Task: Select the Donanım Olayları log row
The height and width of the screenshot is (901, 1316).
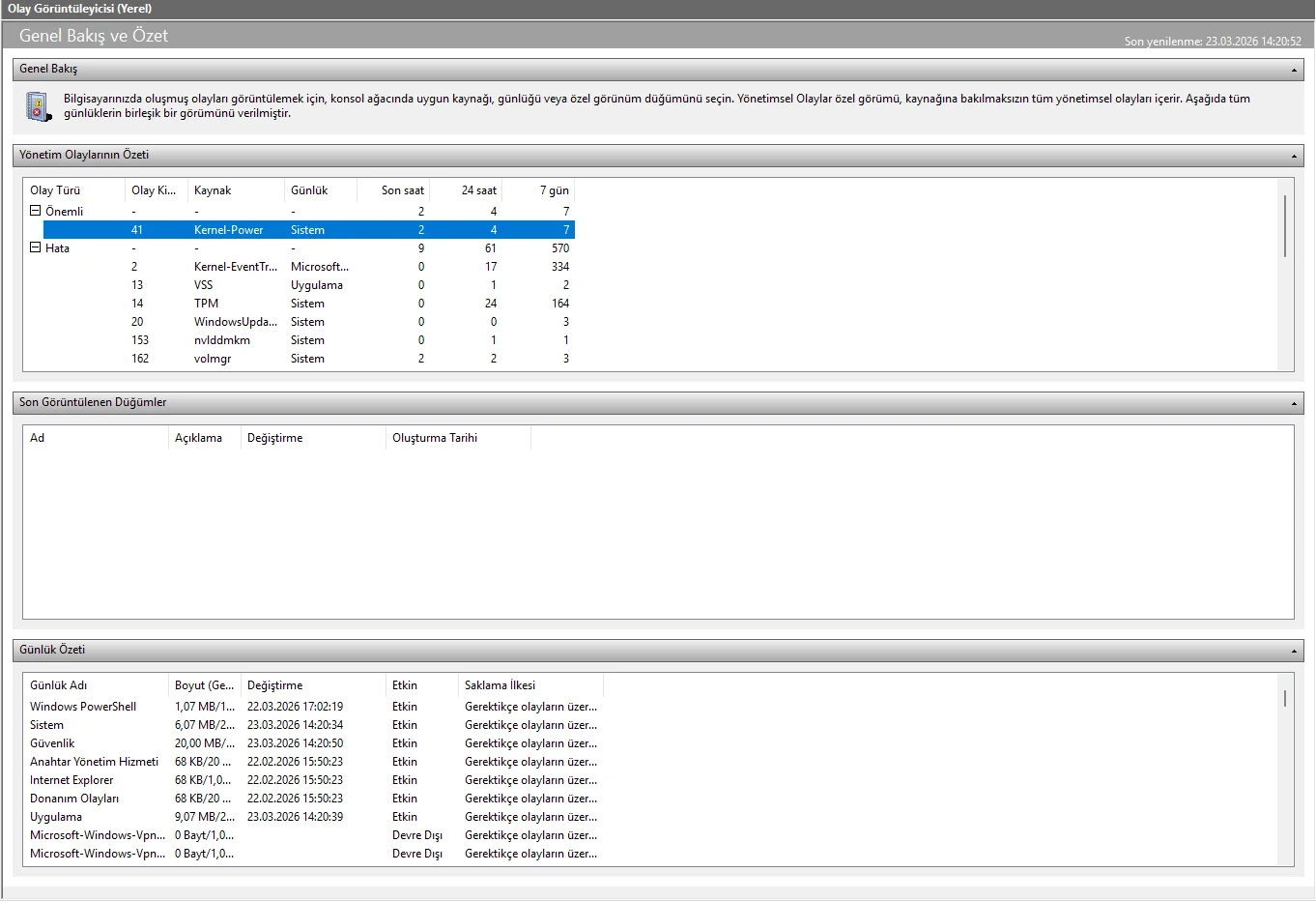Action: [314, 799]
